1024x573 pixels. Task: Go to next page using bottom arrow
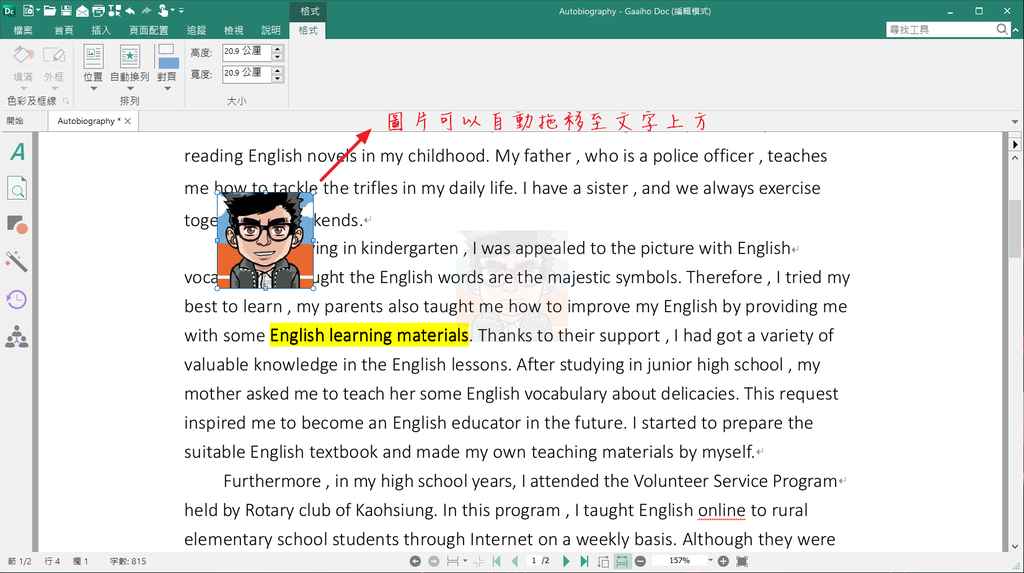[566, 561]
